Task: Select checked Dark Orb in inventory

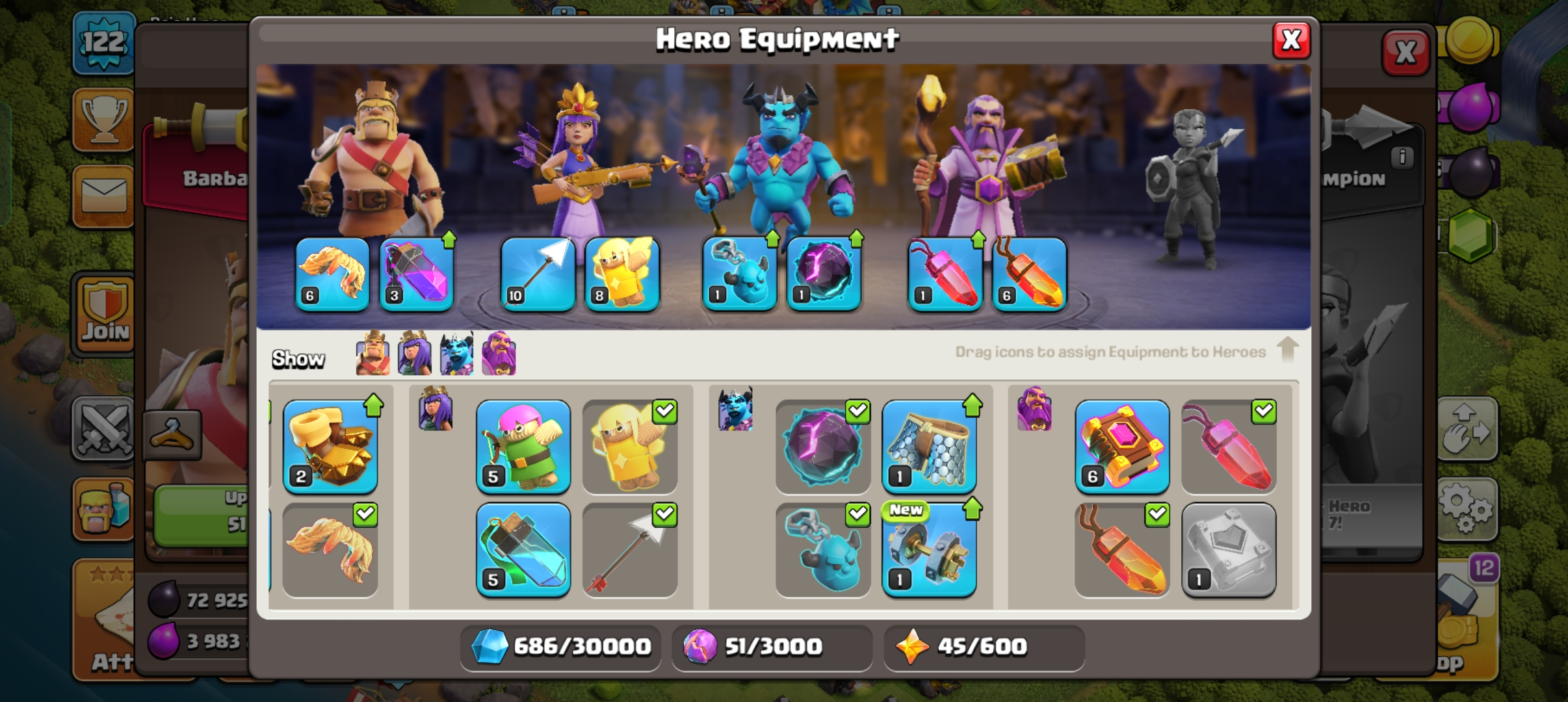Action: (823, 447)
